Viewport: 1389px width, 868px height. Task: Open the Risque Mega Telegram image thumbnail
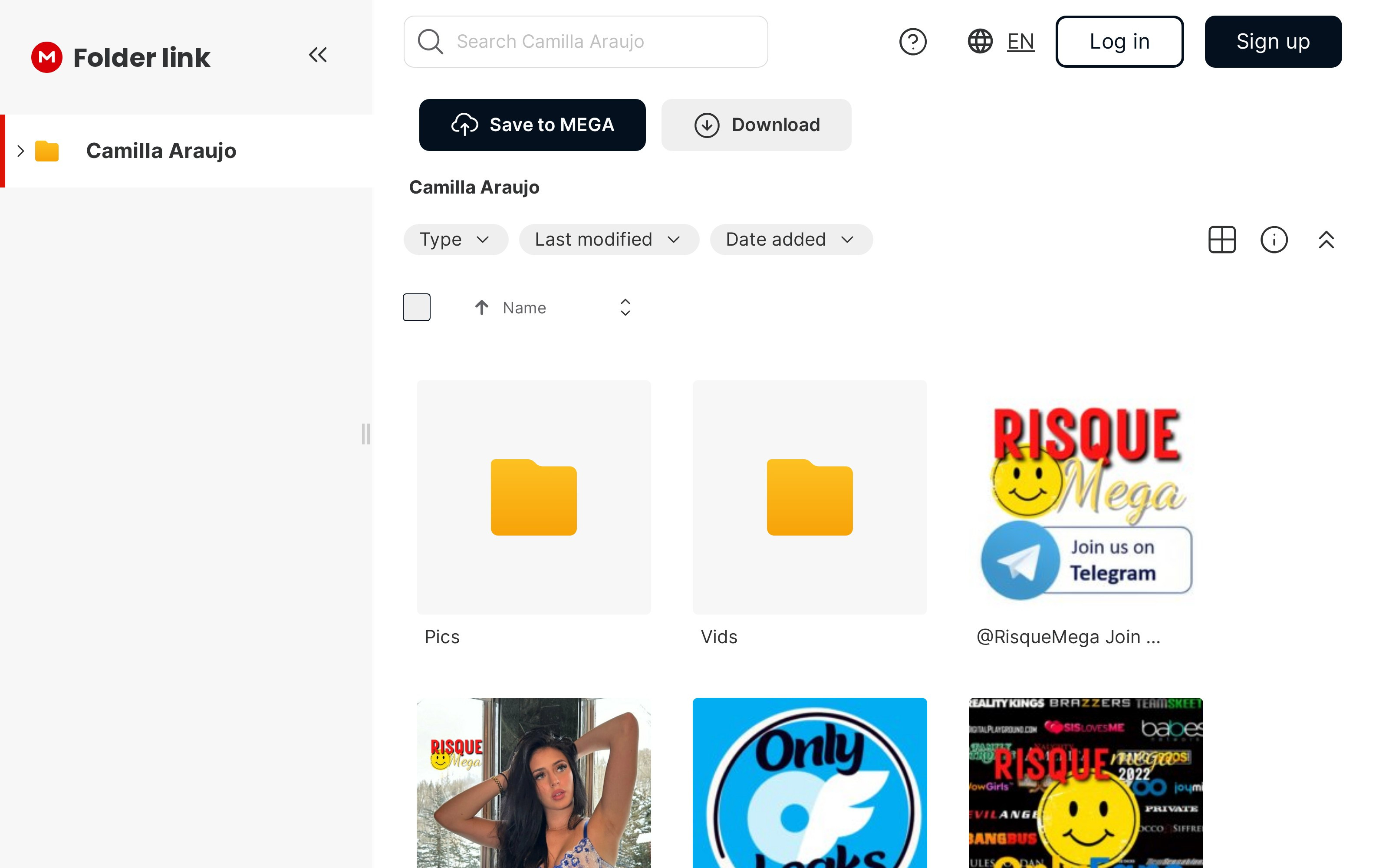1086,497
